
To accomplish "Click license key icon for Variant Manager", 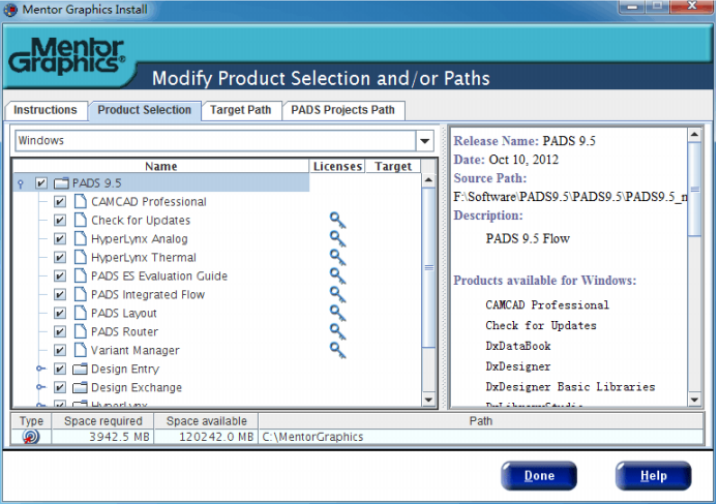I will (338, 350).
